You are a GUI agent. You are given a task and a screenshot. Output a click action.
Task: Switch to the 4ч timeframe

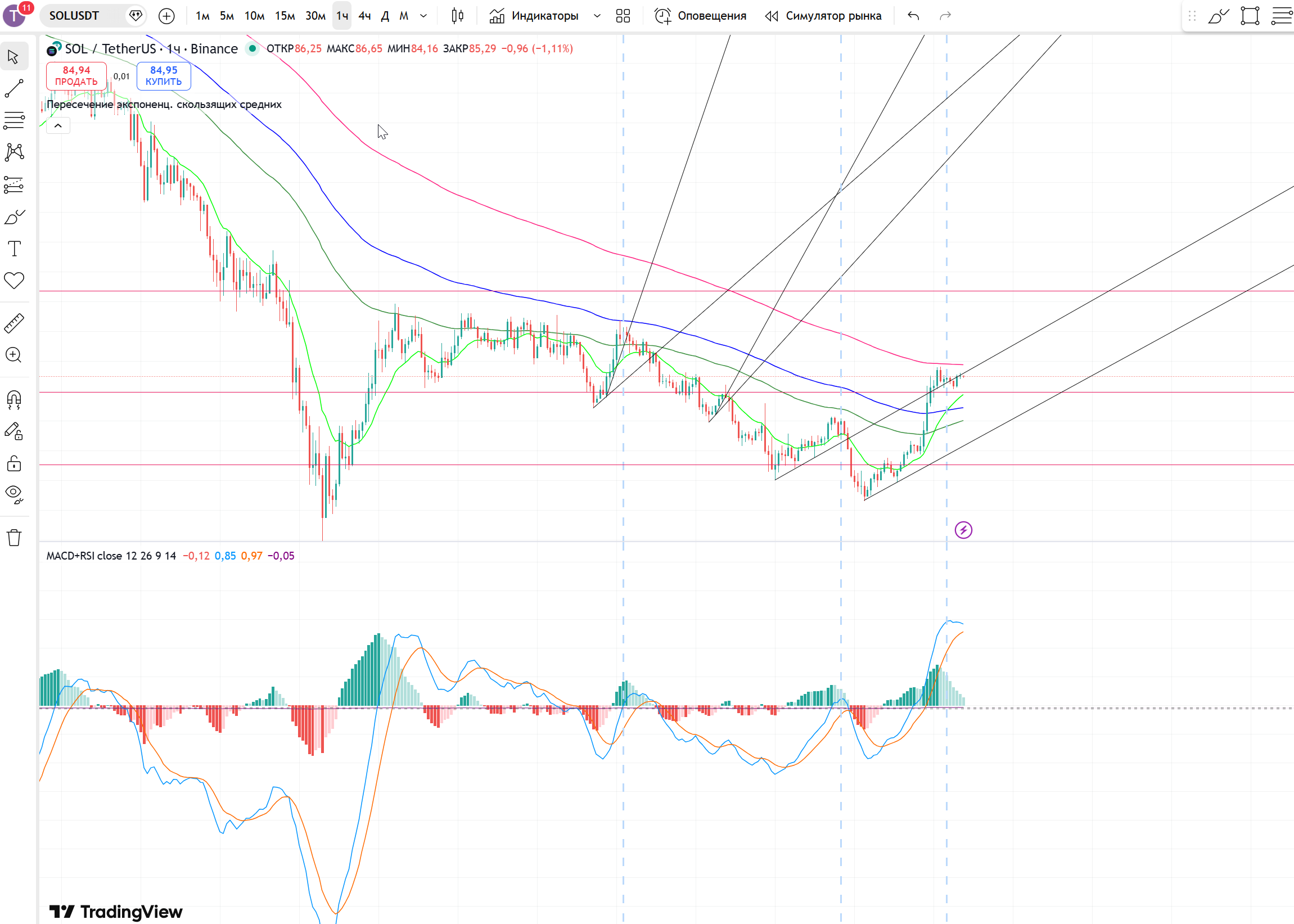pyautogui.click(x=364, y=16)
